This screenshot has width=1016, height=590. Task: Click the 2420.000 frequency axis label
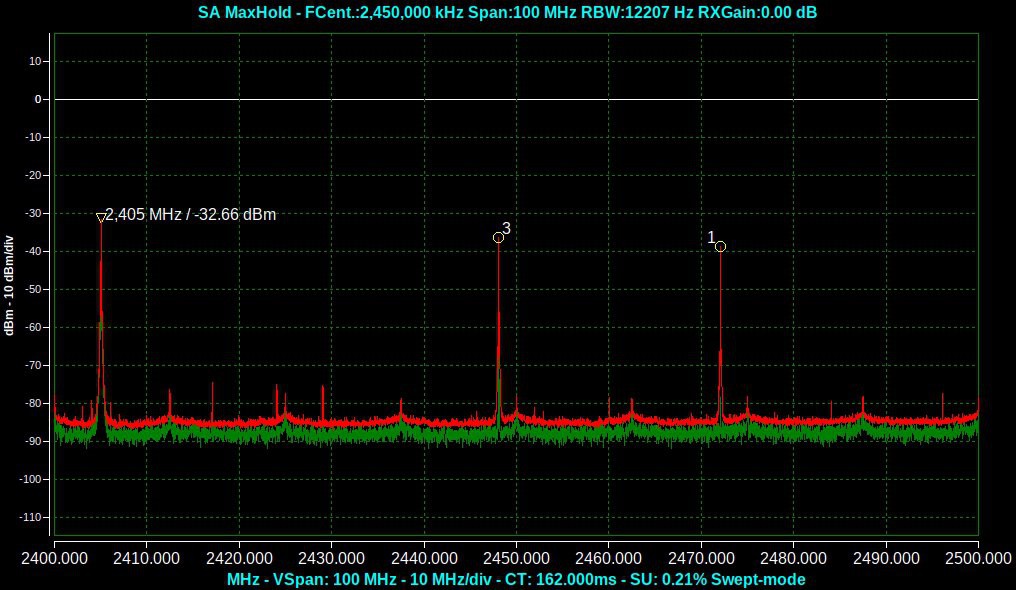click(239, 556)
